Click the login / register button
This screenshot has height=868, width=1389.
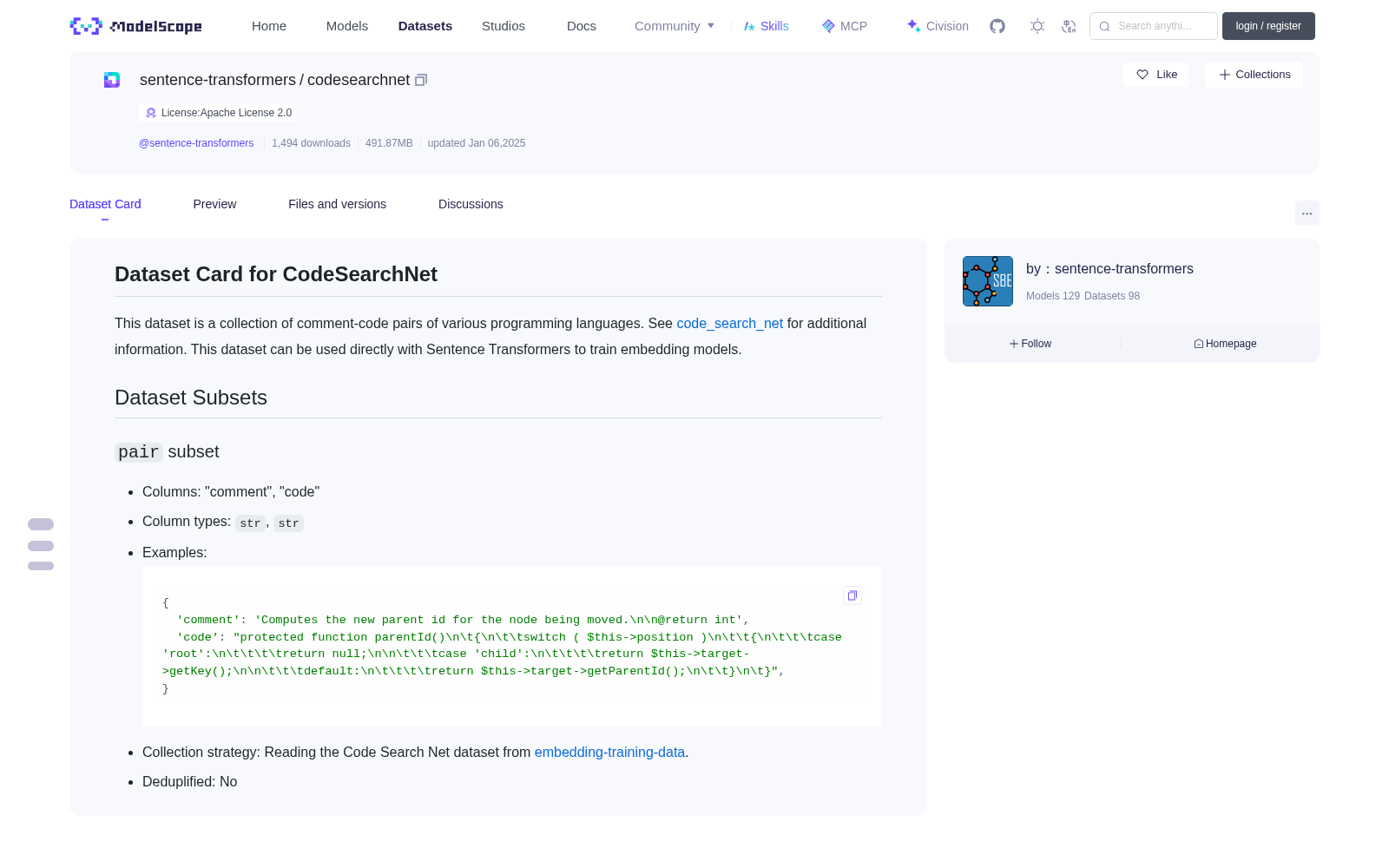point(1268,26)
